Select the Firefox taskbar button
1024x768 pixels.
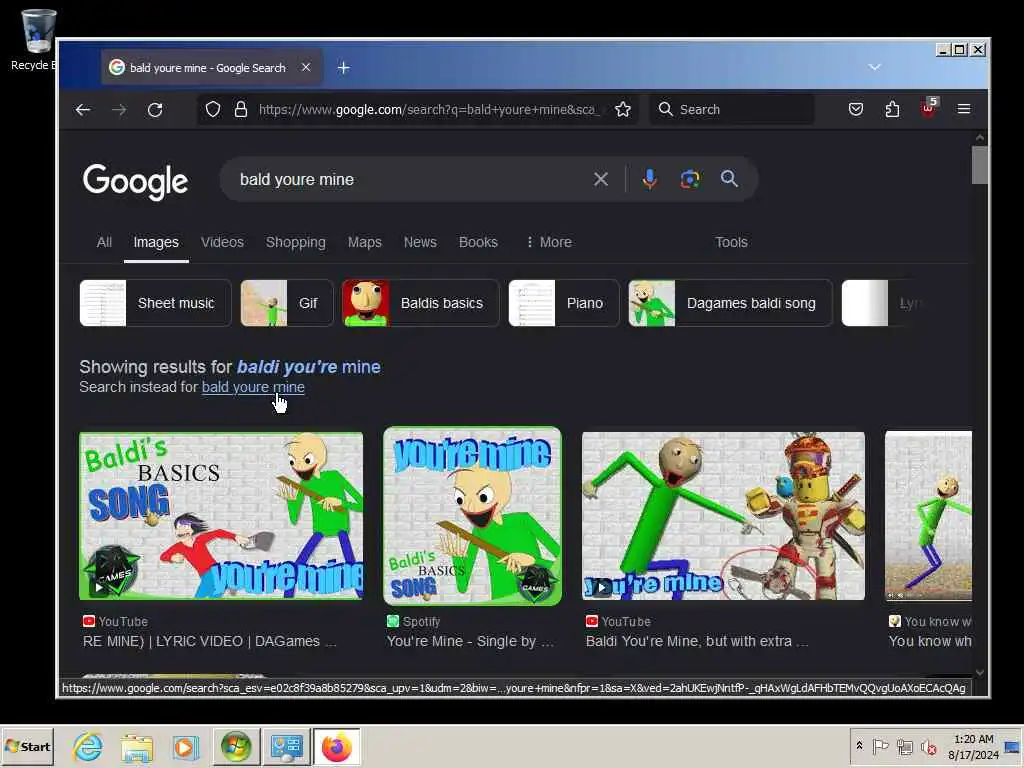(x=336, y=747)
